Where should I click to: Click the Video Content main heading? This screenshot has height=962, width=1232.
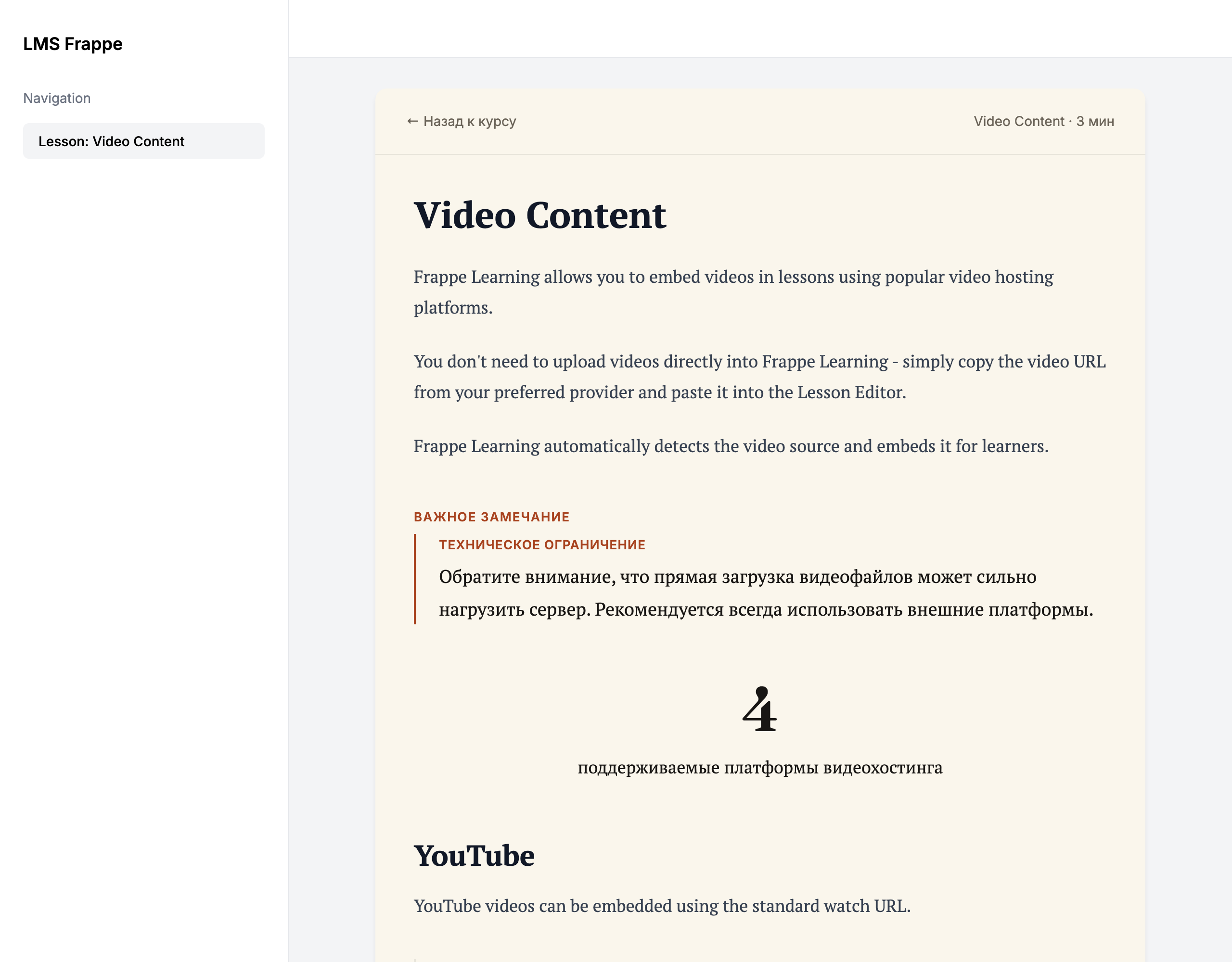(540, 215)
